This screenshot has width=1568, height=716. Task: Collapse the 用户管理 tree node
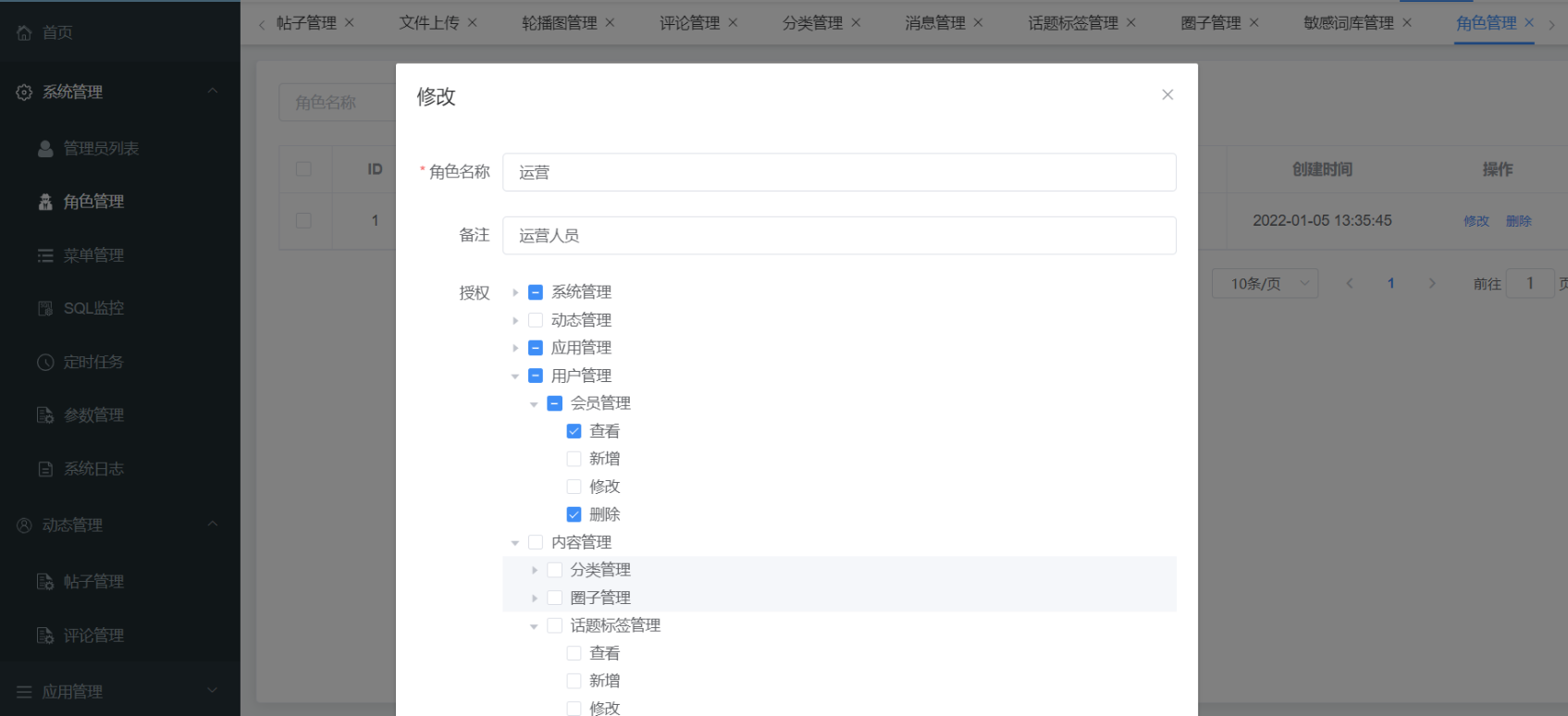(x=515, y=376)
